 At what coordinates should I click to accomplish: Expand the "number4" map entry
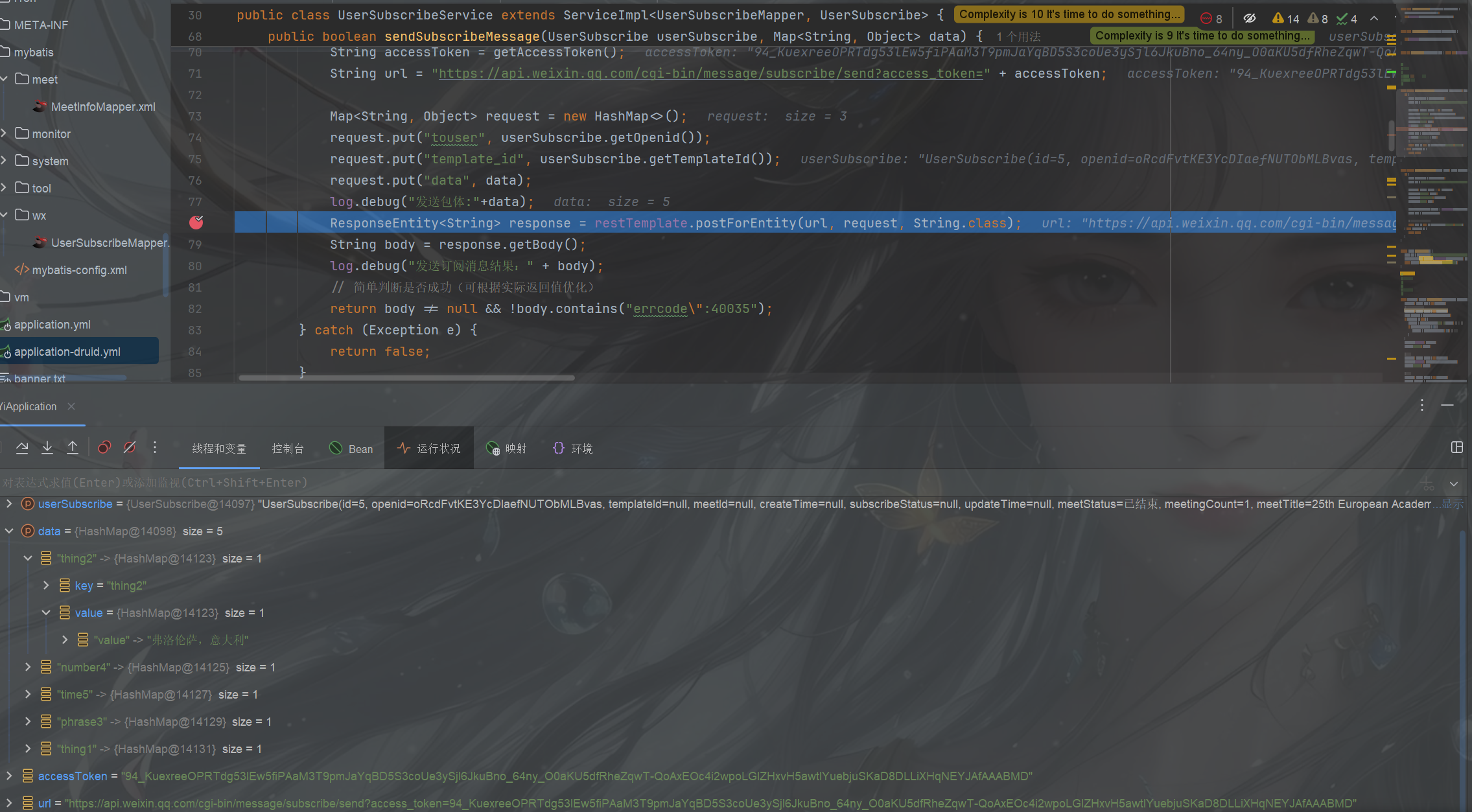(x=28, y=667)
